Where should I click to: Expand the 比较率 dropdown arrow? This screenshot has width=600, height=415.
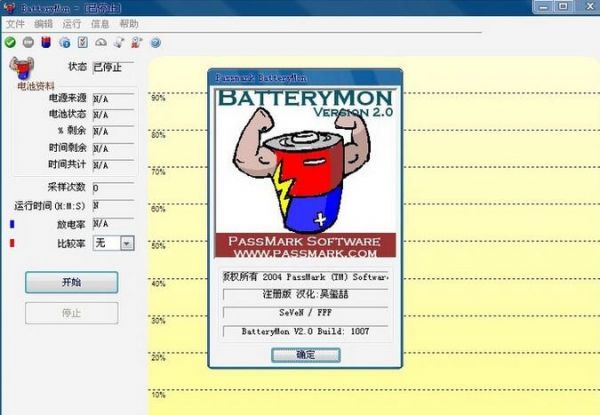127,243
